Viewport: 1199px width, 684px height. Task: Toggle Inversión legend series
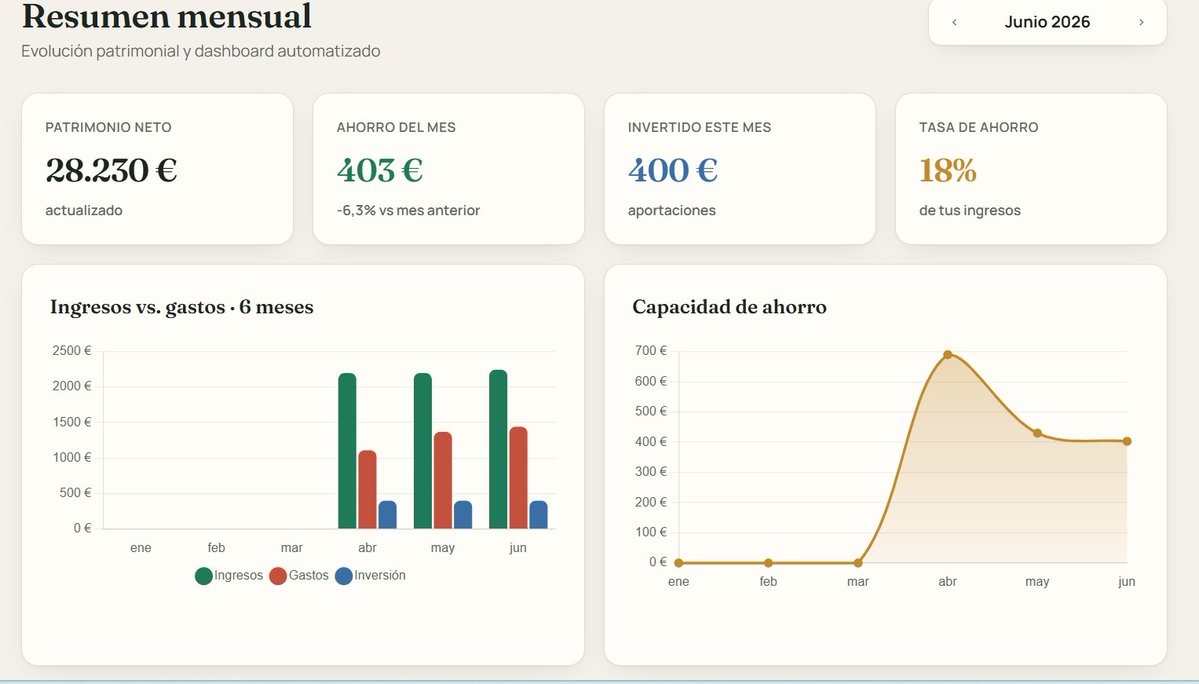coord(370,575)
